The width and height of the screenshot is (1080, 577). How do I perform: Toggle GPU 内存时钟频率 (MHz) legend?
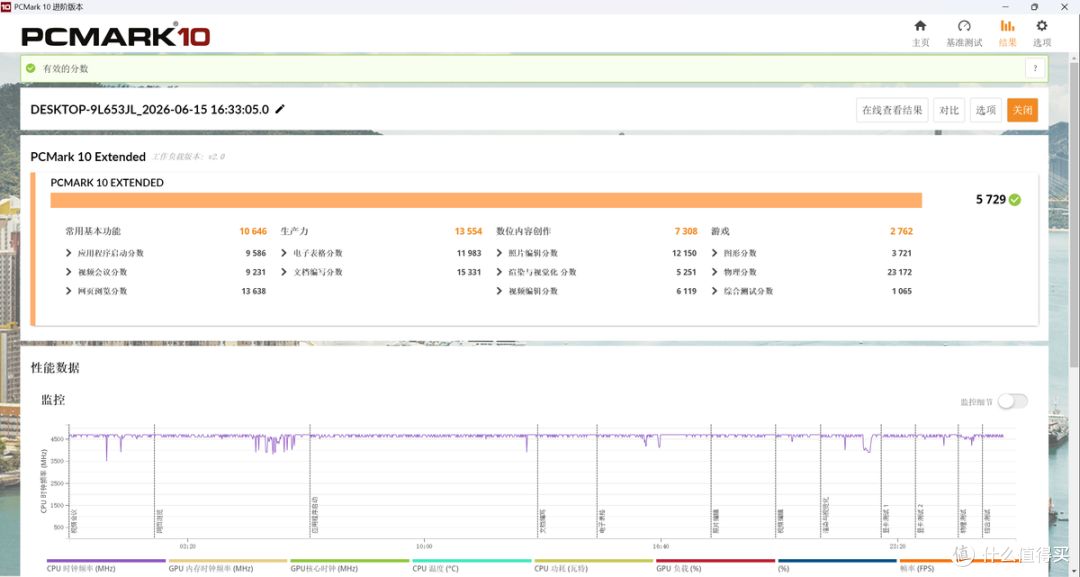click(228, 565)
